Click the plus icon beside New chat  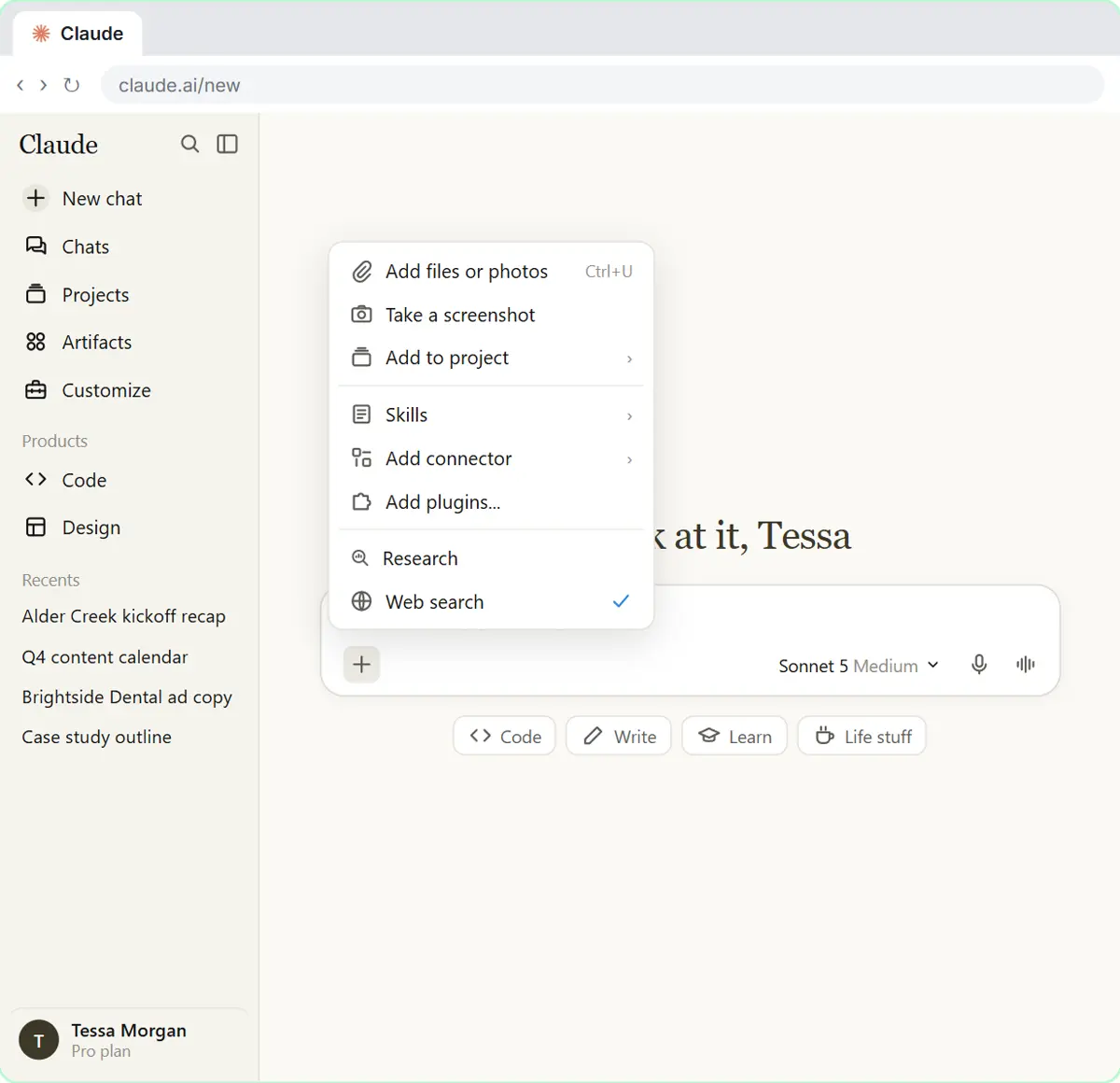[35, 198]
